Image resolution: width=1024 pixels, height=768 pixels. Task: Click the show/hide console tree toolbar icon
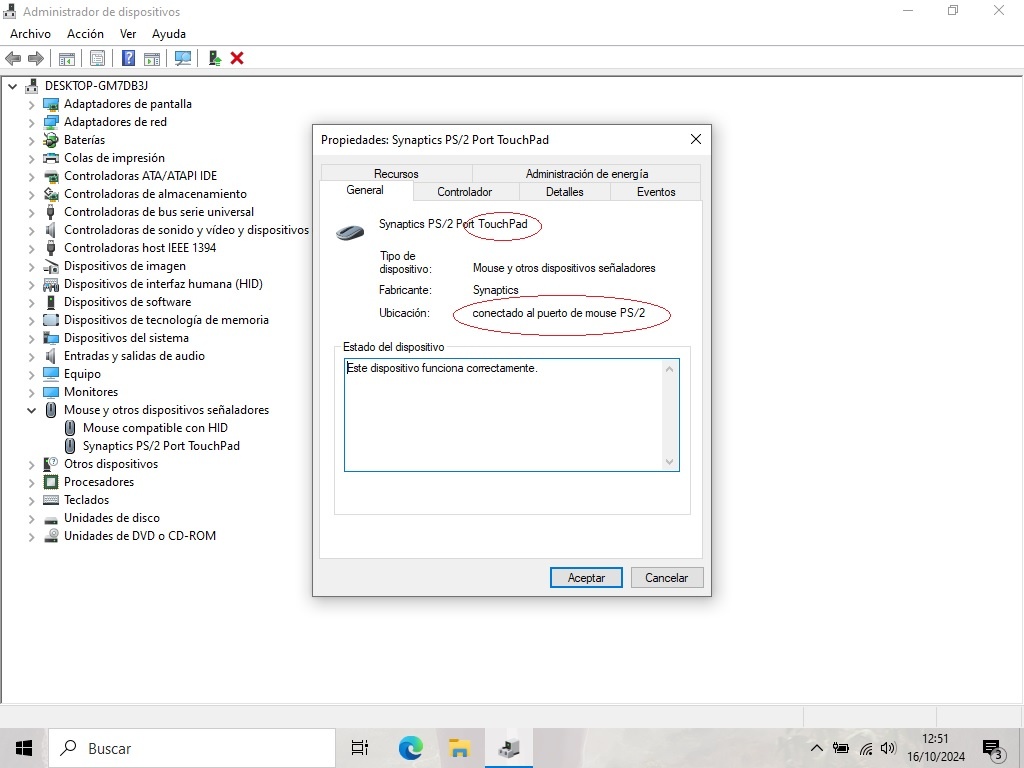click(x=67, y=59)
